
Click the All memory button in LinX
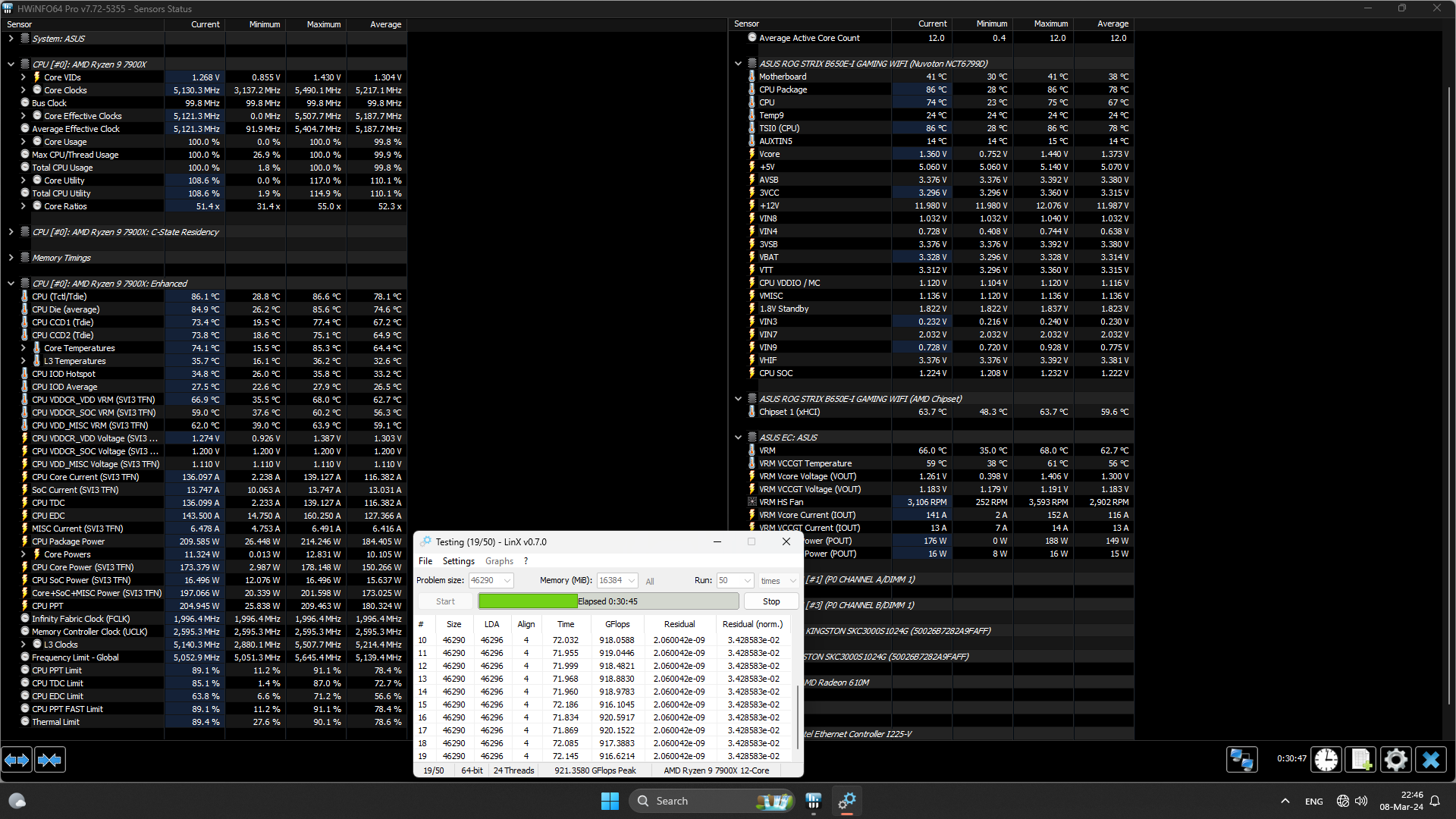pyautogui.click(x=650, y=582)
